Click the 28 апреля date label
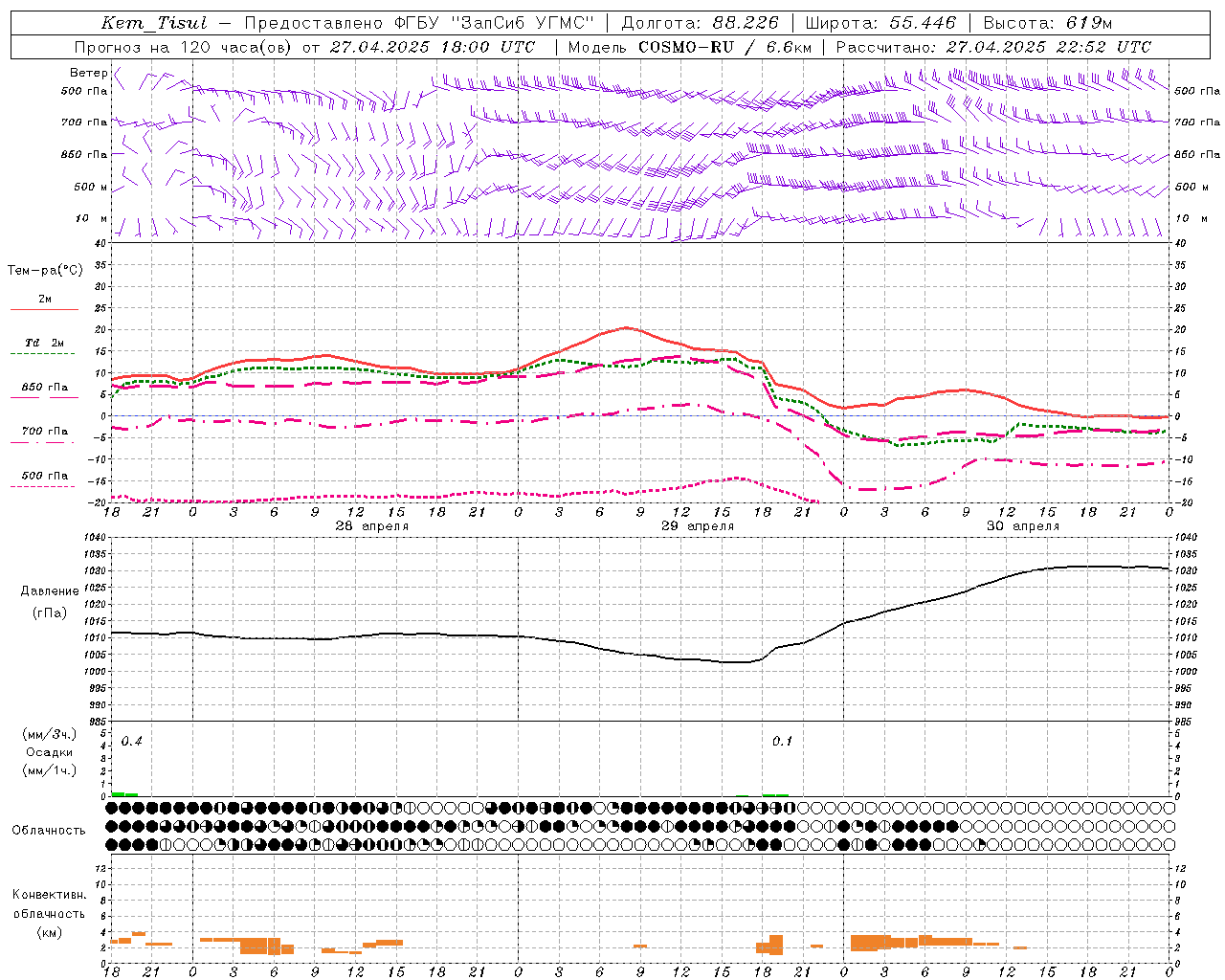The height and width of the screenshot is (980, 1225). click(372, 526)
